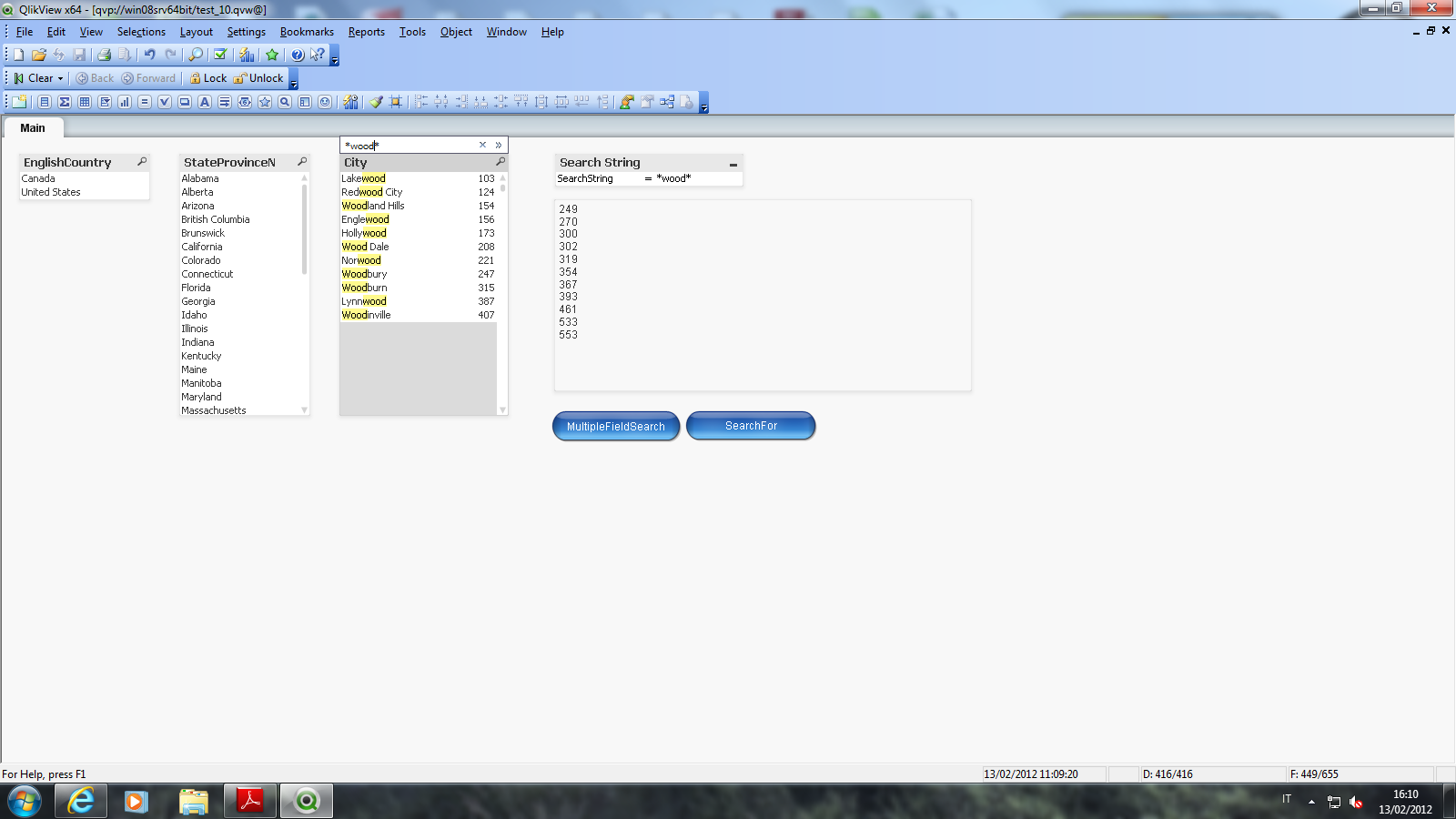Expand City search with double-chevron

(x=499, y=145)
